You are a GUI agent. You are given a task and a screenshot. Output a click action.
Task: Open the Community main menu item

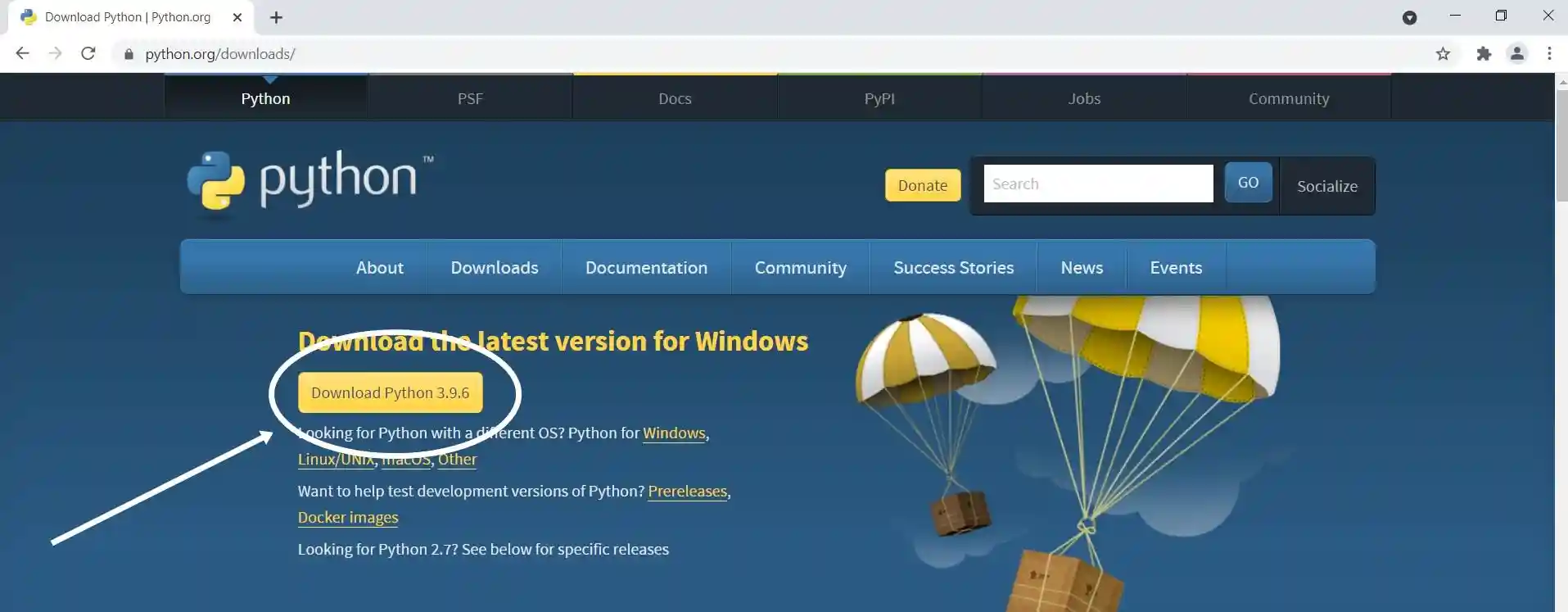point(800,268)
